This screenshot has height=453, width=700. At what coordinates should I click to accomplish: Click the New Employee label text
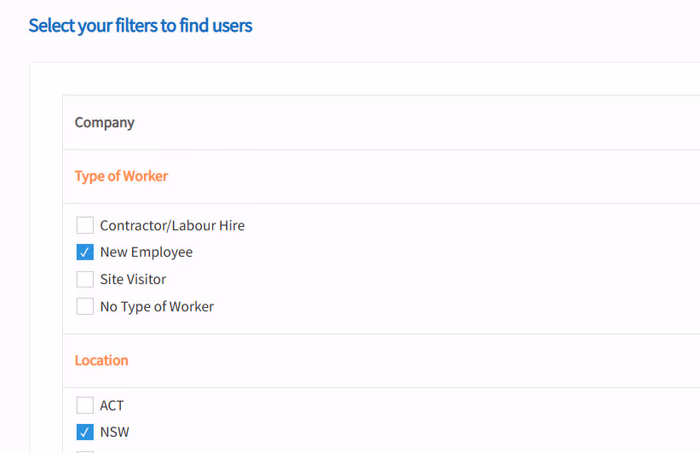146,252
